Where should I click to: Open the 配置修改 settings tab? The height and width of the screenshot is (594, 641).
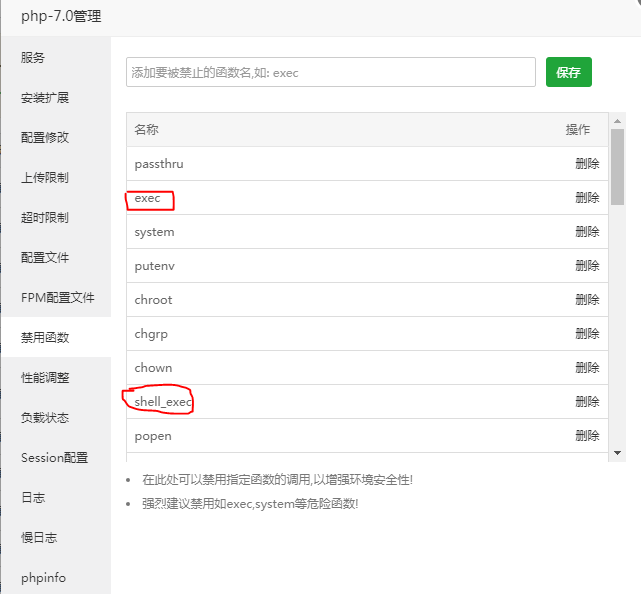click(x=45, y=138)
